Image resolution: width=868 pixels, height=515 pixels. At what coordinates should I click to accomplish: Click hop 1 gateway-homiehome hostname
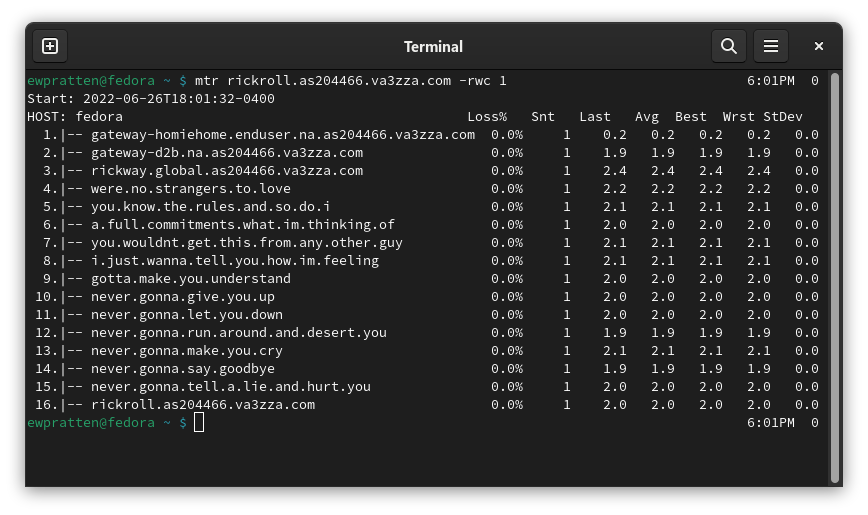point(283,134)
